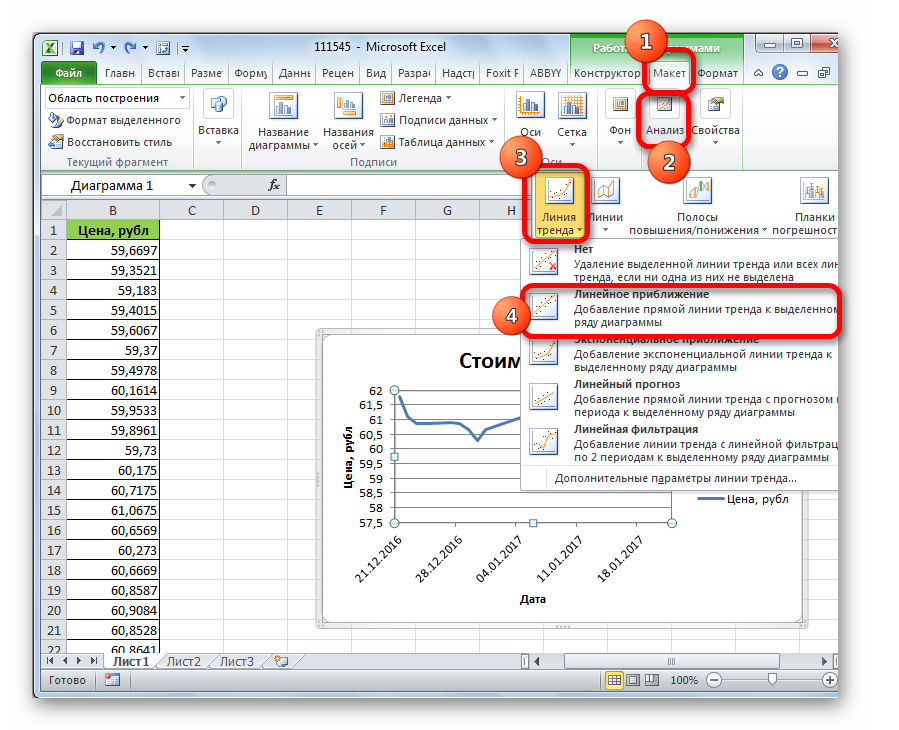Click the Insert Function fx icon

[x=274, y=186]
